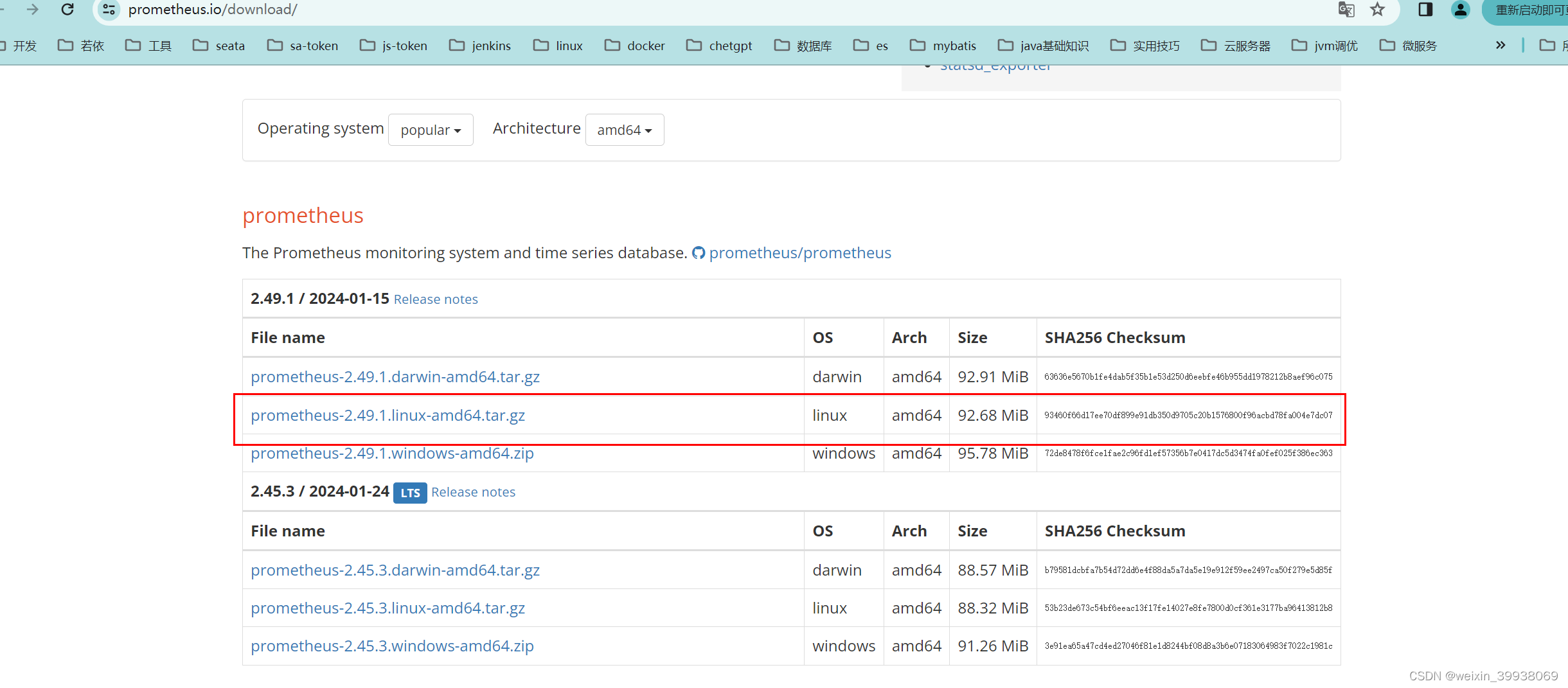Viewport: 1568px width, 688px height.
Task: Open the sa-token bookmark folder
Action: pos(303,46)
